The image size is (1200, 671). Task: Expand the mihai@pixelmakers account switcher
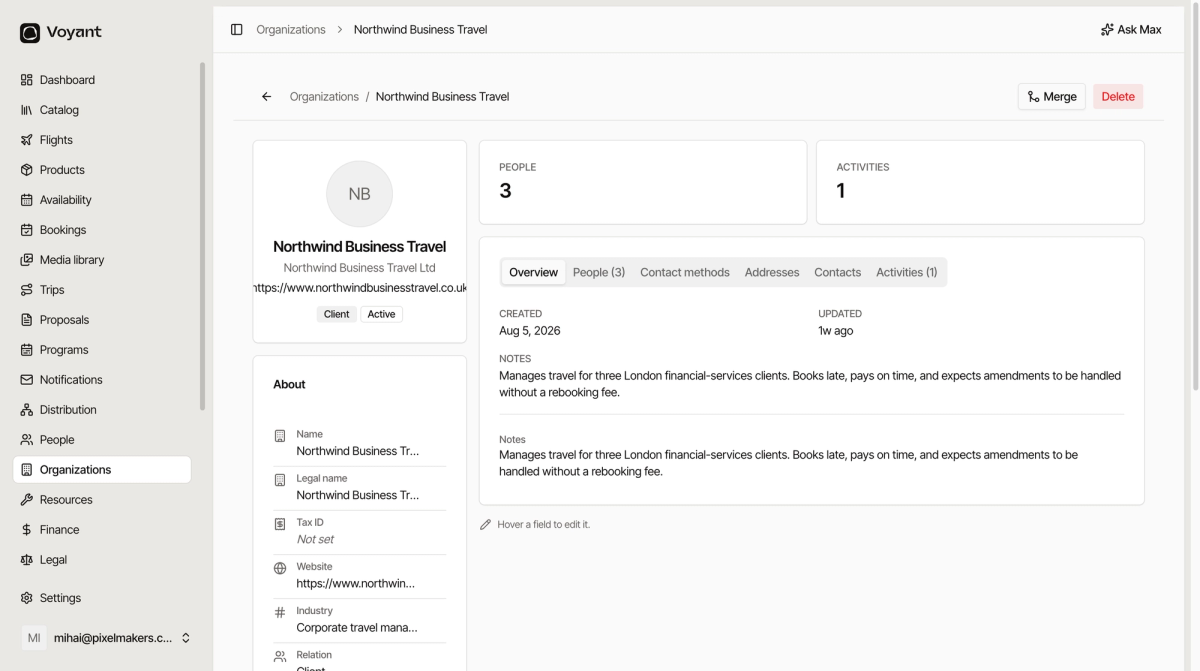tap(105, 638)
